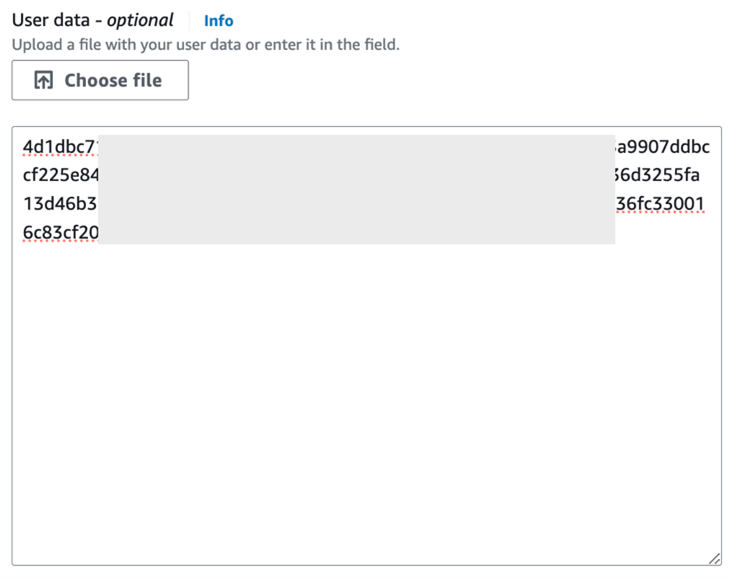Click the divider line before Info link
Viewport: 735px width, 578px height.
pos(189,20)
